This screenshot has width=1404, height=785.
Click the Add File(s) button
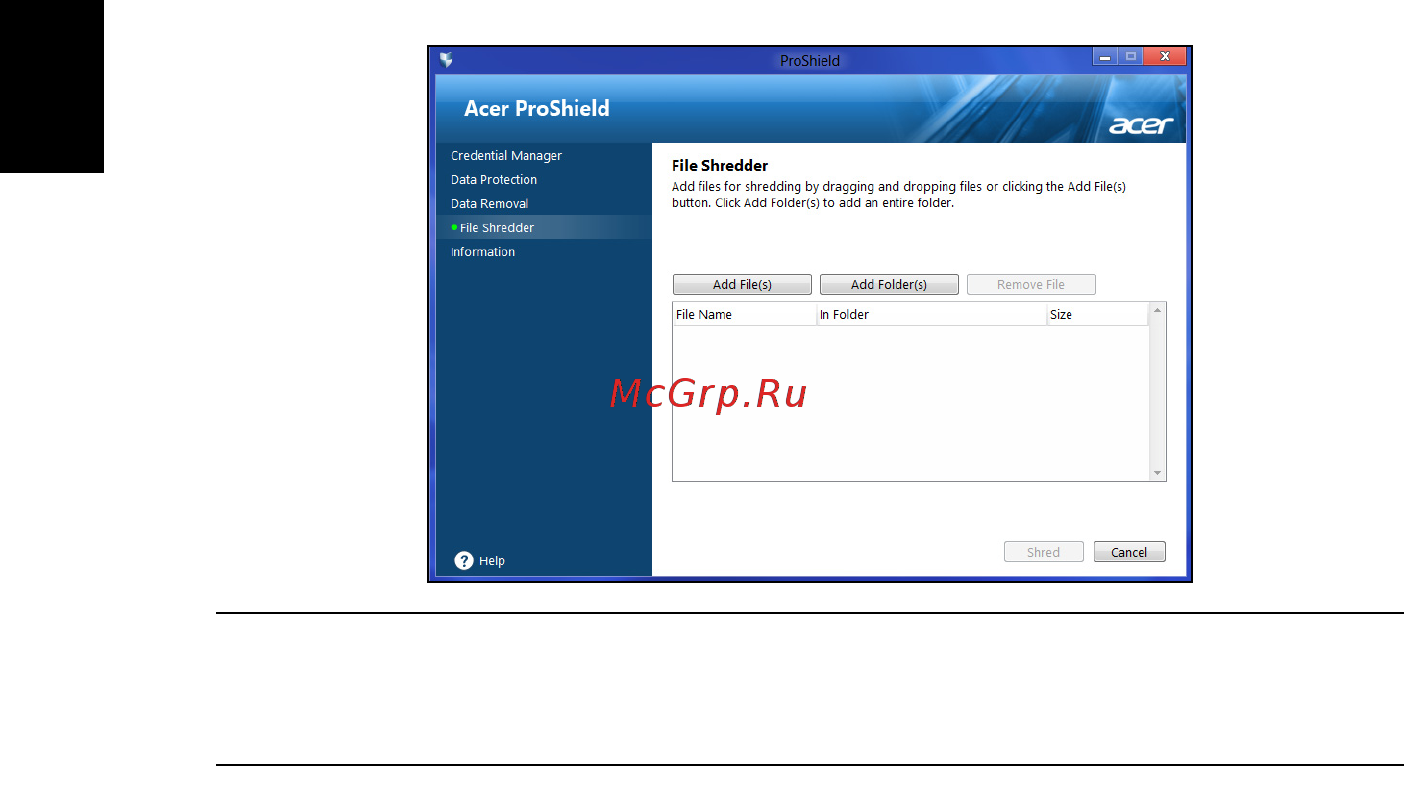(742, 285)
